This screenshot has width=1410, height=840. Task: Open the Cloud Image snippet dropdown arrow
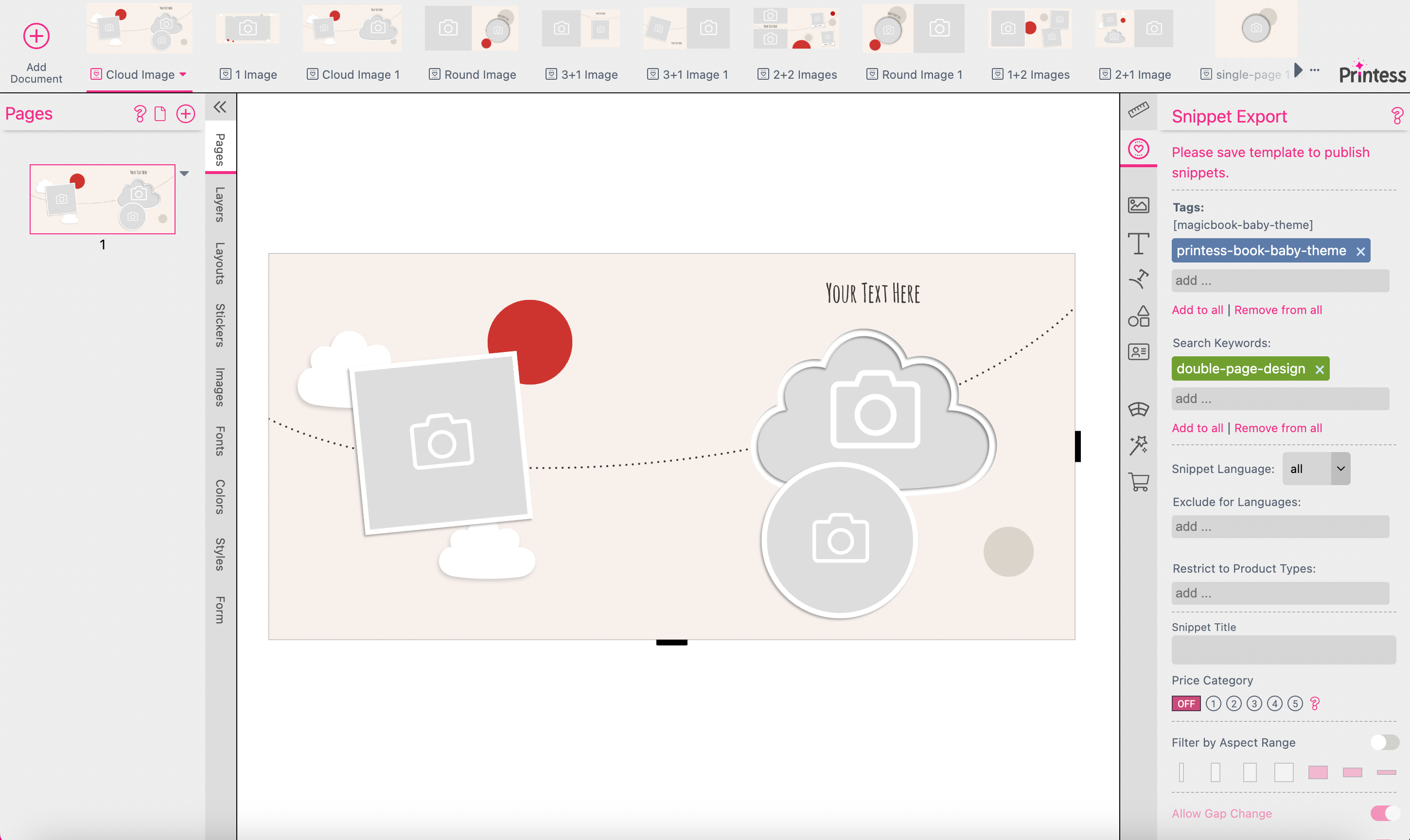point(182,74)
